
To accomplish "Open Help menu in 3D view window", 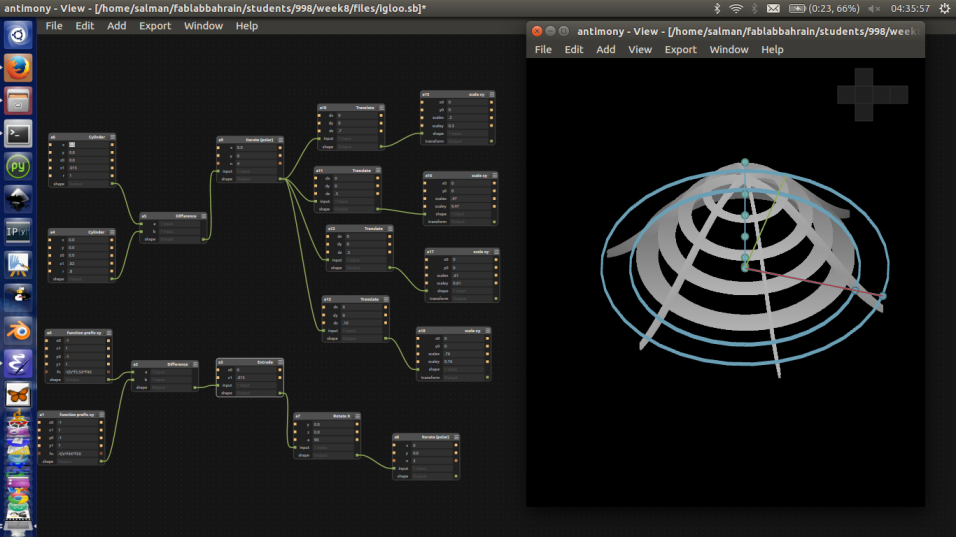I will [x=772, y=49].
